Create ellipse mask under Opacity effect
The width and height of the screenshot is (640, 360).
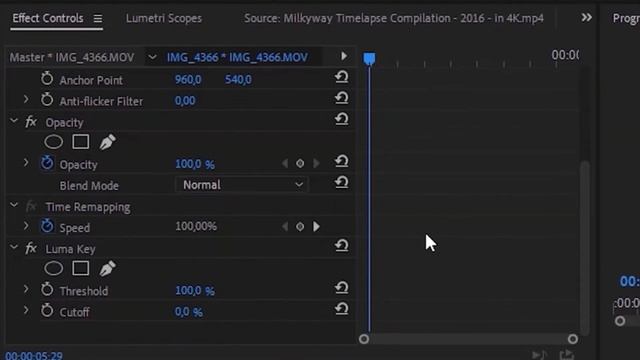(53, 142)
